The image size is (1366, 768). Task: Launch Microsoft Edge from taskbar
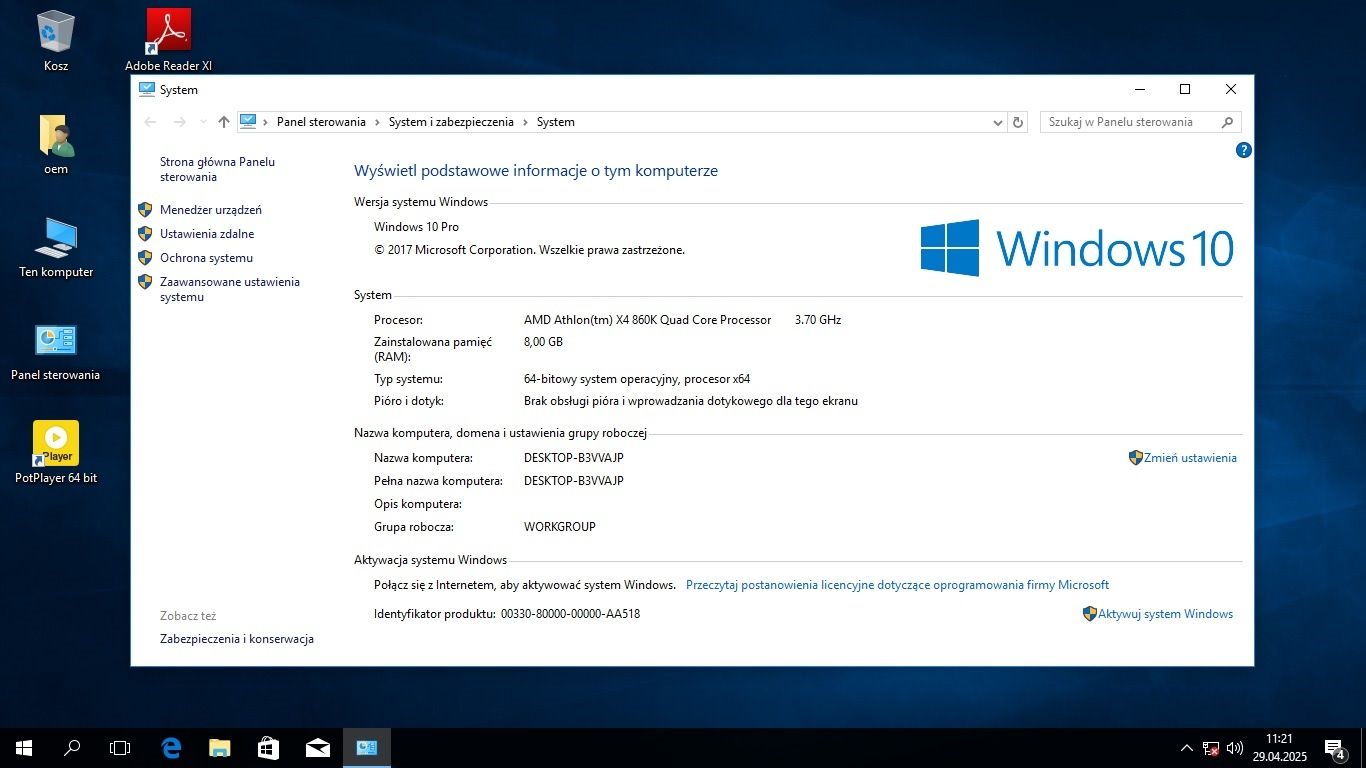tap(172, 747)
